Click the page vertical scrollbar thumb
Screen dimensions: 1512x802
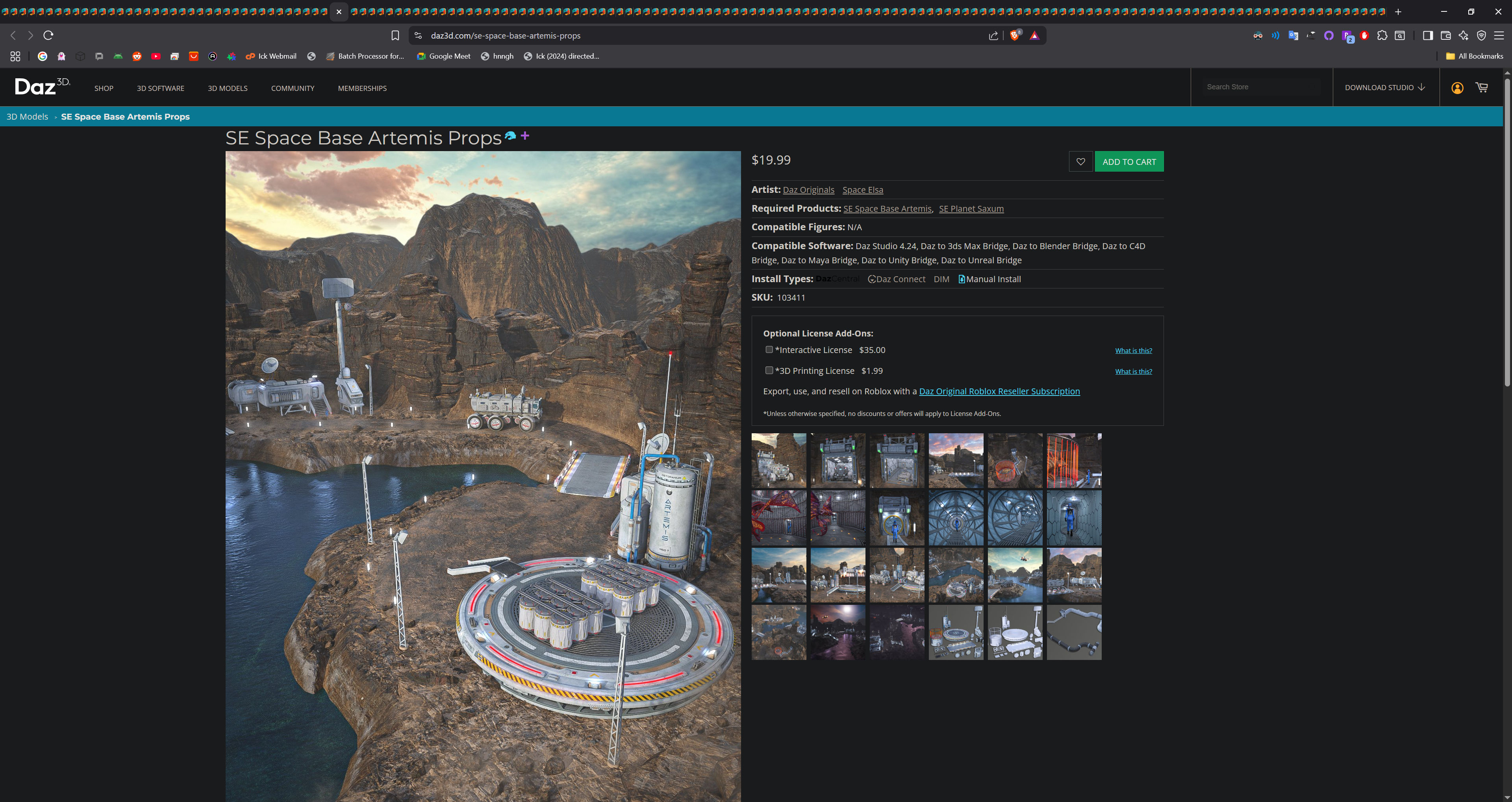(1507, 231)
